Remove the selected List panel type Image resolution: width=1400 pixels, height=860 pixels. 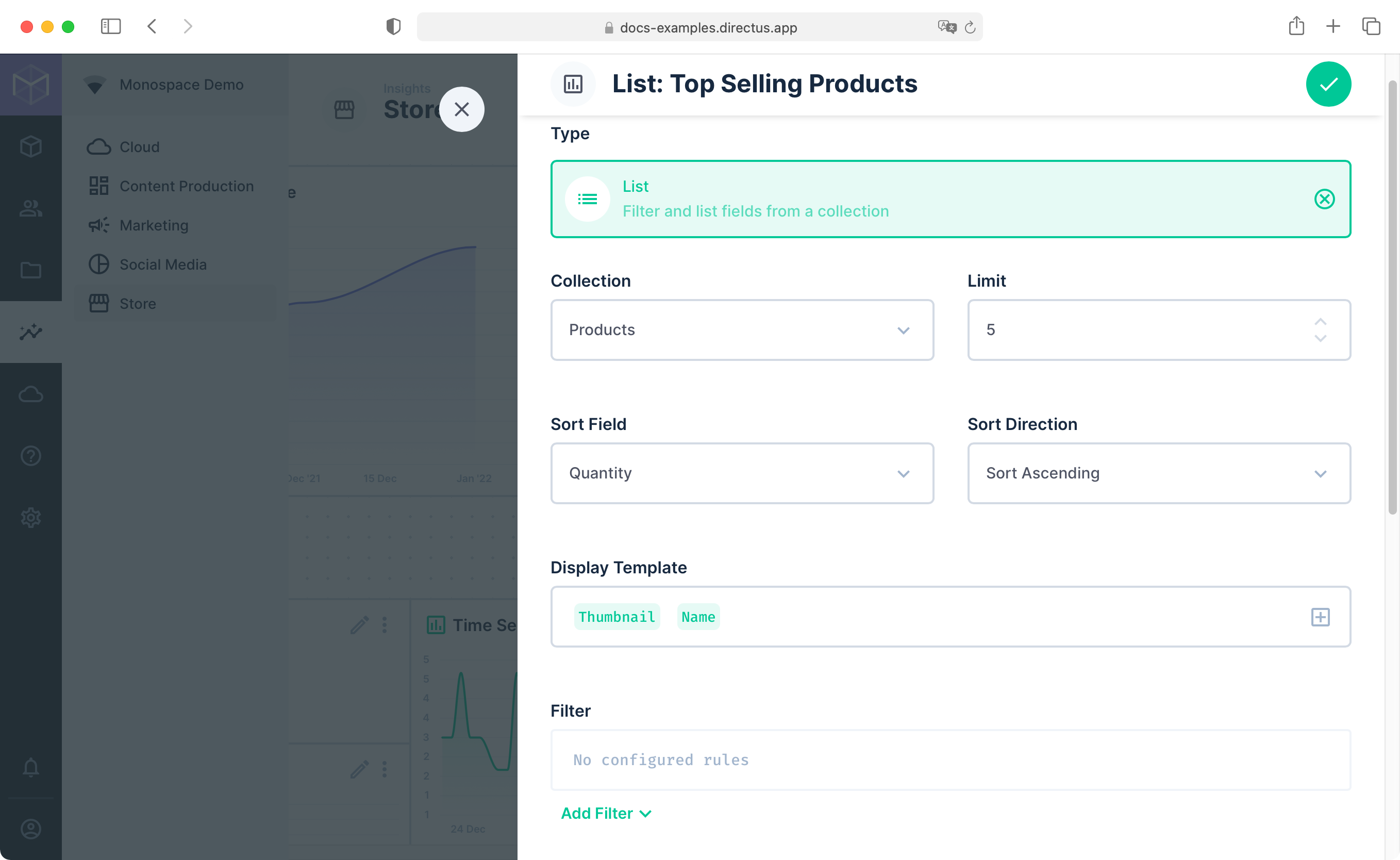(x=1325, y=199)
